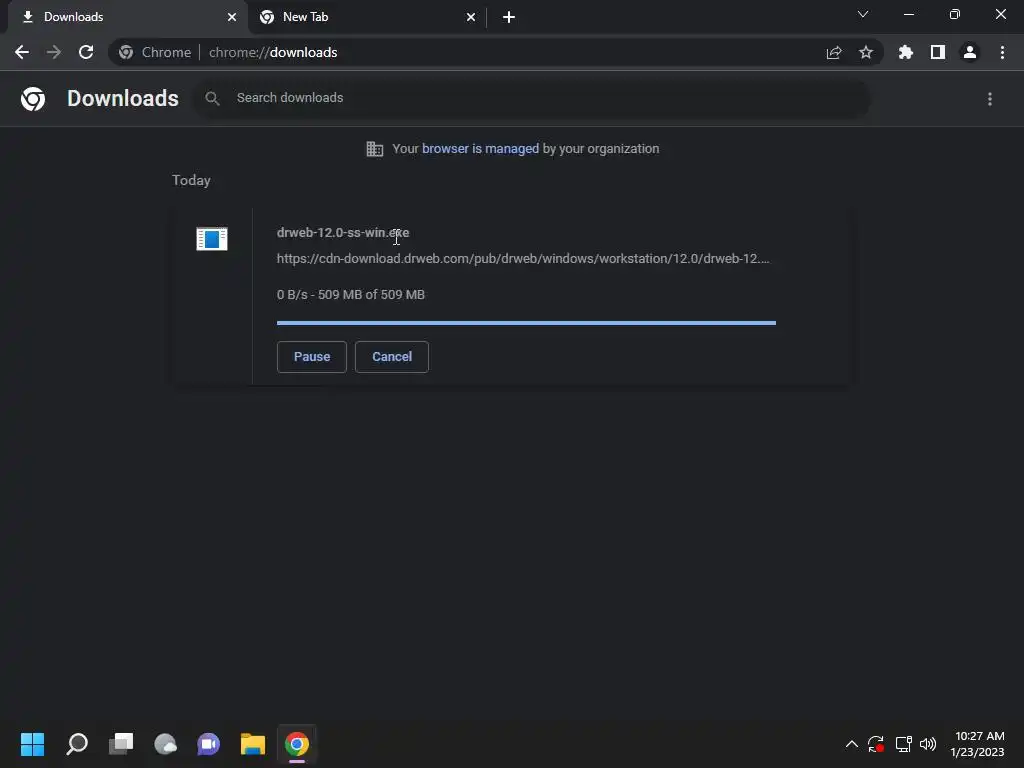Toggle the side panel icon

(938, 52)
